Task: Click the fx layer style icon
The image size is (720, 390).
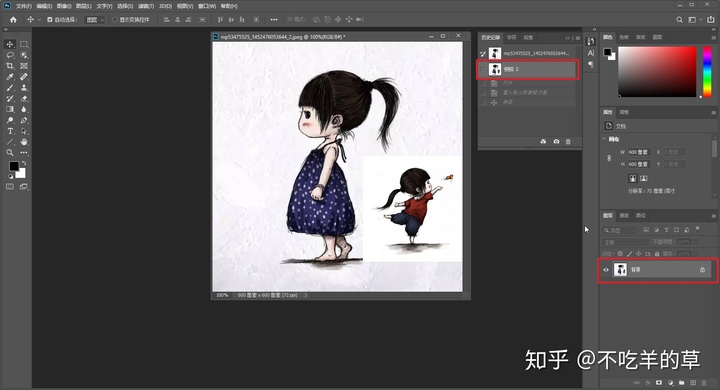Action: click(648, 382)
